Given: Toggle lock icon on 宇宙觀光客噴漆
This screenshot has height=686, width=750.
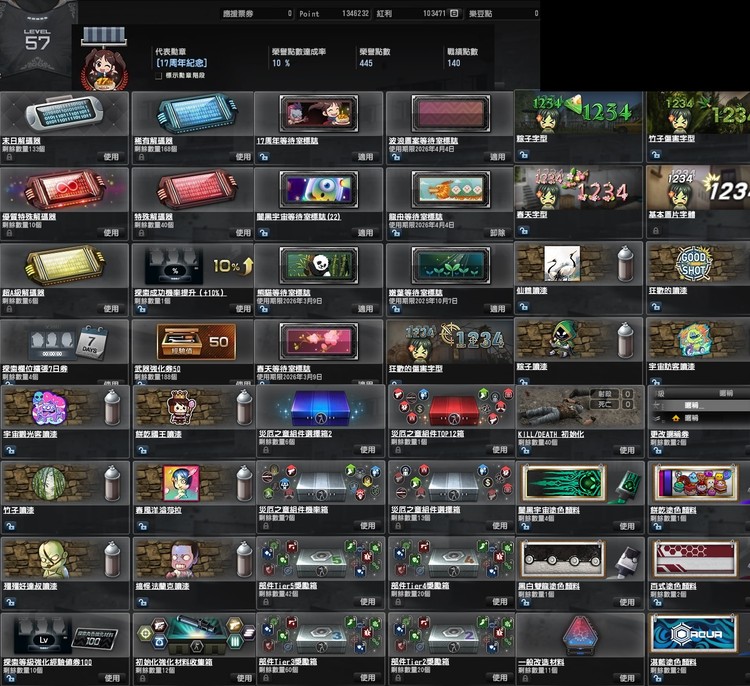Looking at the screenshot, I should point(8,450).
